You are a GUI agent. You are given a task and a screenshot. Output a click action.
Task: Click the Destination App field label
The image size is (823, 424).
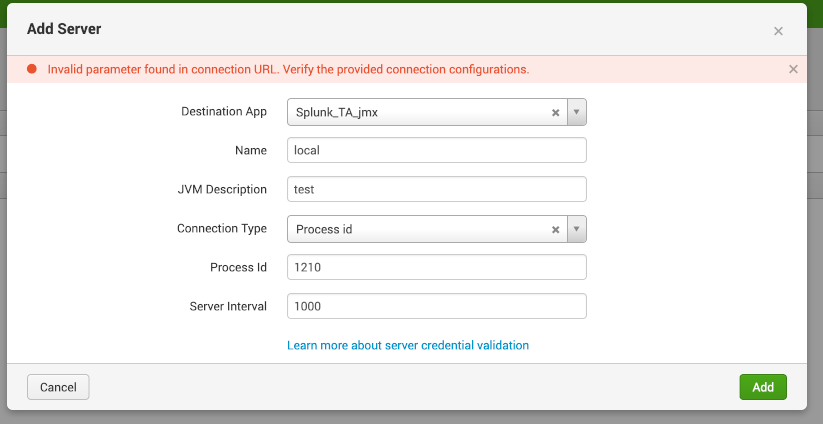click(223, 111)
